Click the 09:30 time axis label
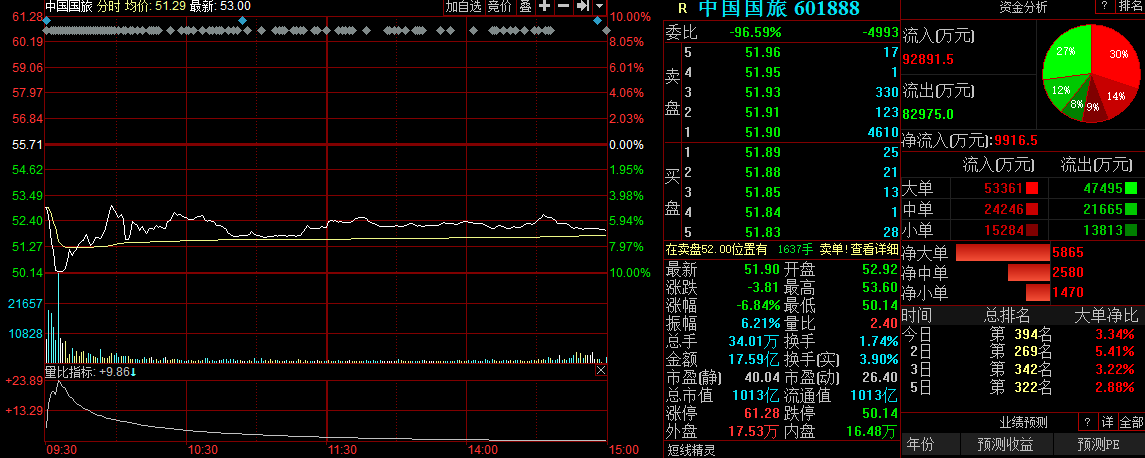This screenshot has height=458, width=1145. coord(61,449)
